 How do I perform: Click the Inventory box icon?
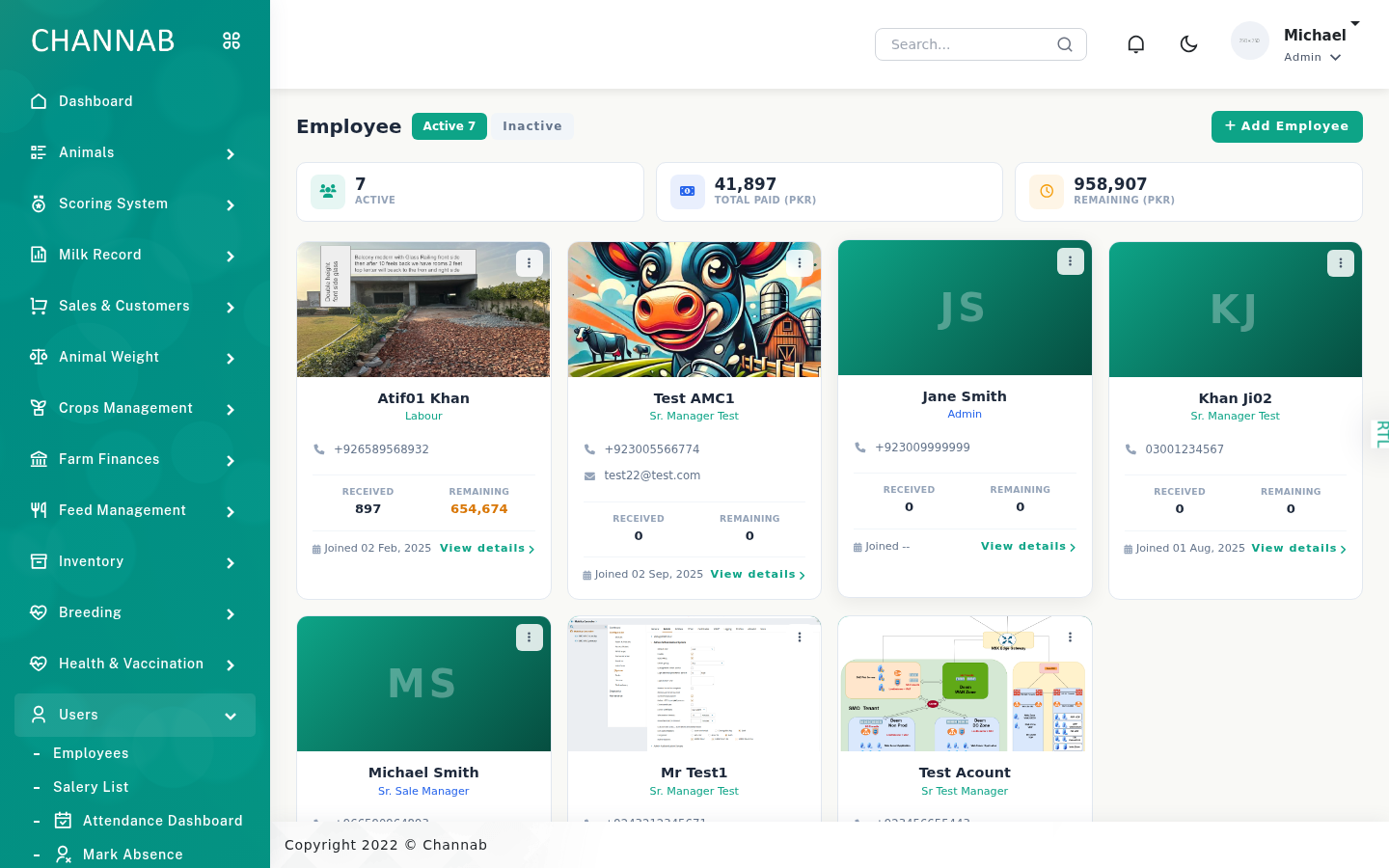click(x=39, y=561)
